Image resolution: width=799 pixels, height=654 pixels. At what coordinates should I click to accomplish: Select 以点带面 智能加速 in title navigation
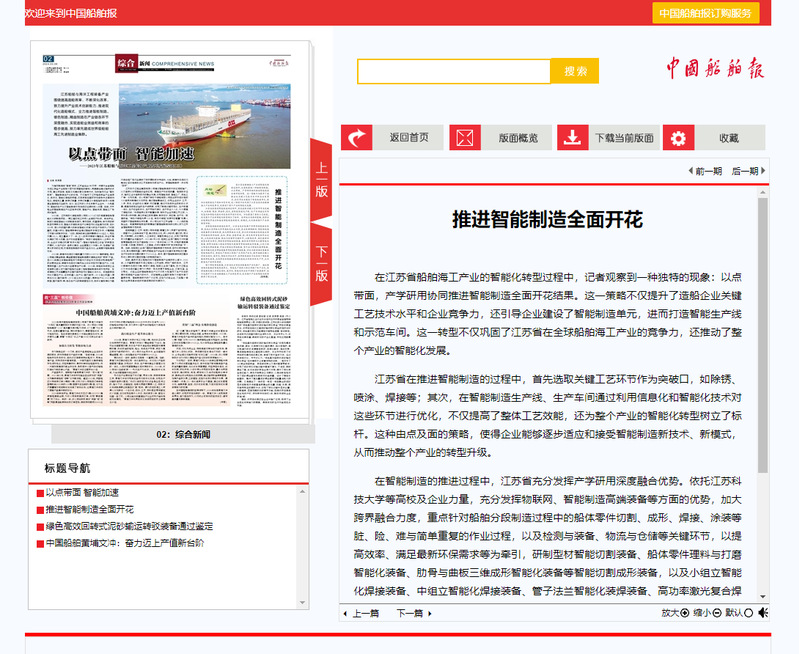[82, 492]
